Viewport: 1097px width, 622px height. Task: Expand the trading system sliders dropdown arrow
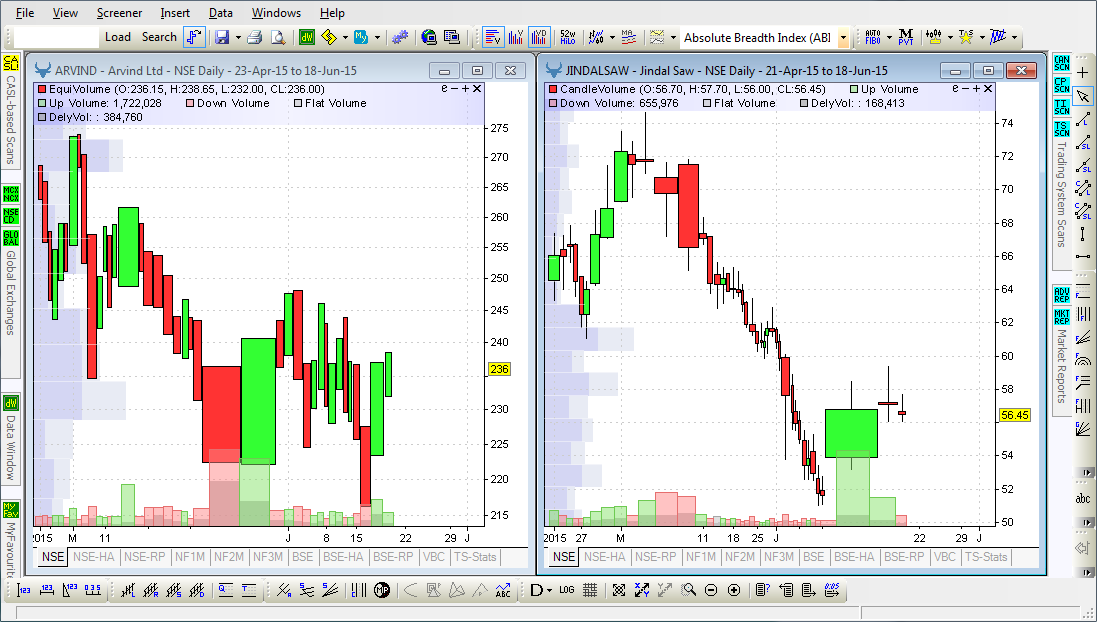pyautogui.click(x=950, y=38)
